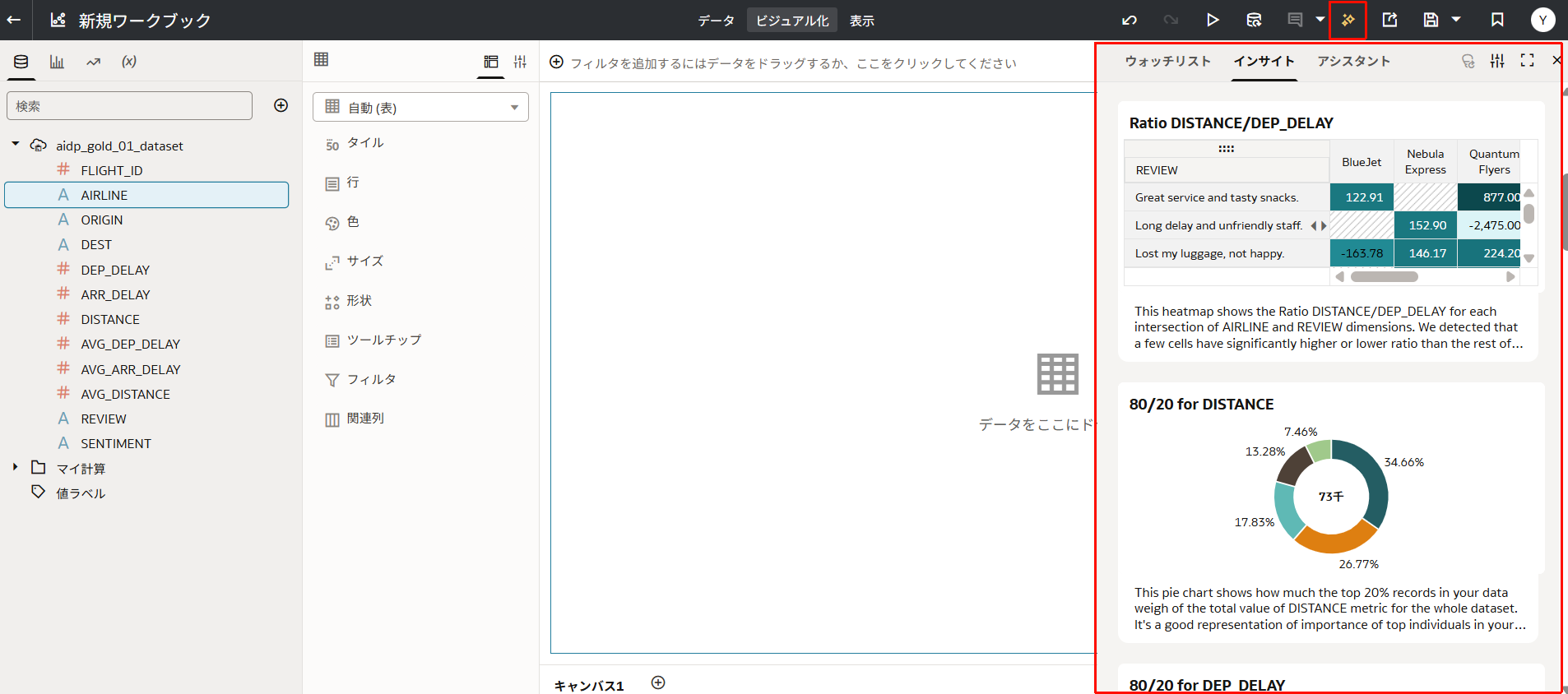
Task: Click the refresh data icon
Action: 1254,20
